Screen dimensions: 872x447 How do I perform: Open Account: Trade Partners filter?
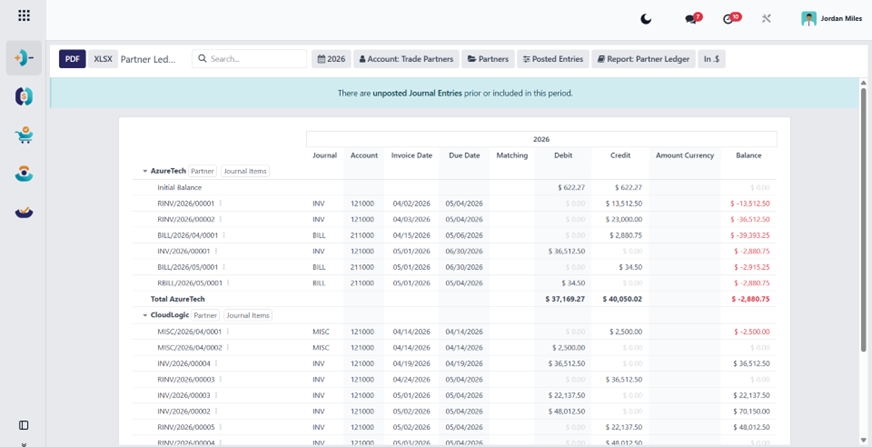(x=407, y=59)
